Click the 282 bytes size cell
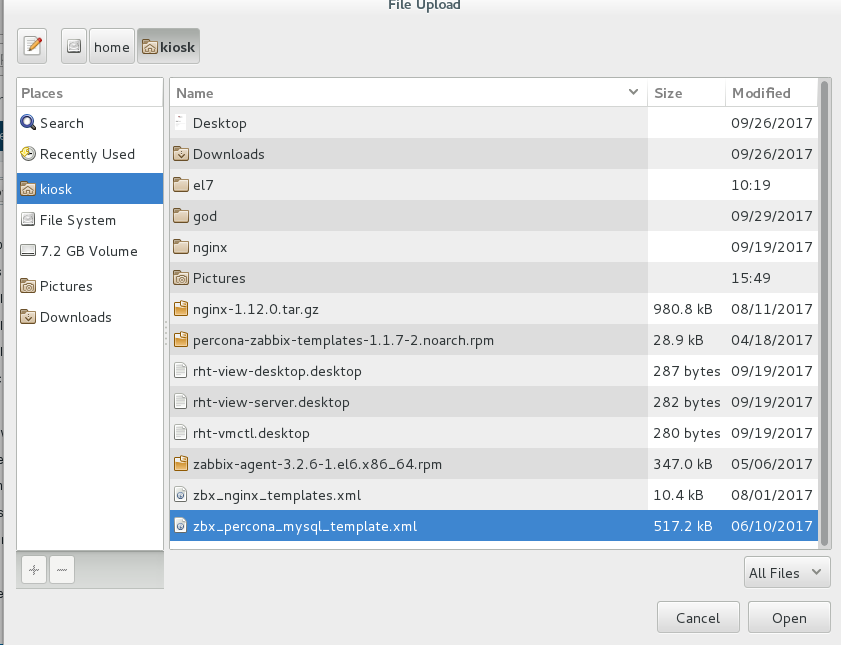 (x=687, y=402)
